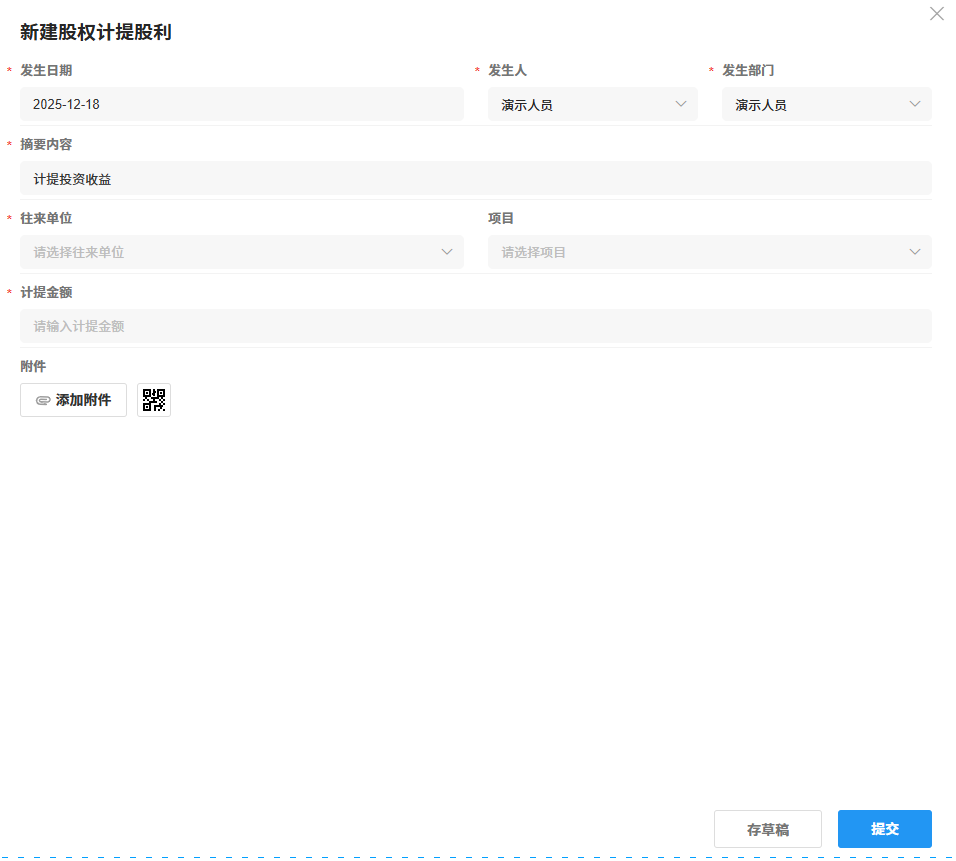Expand the 发生人 dropdown arrow
956x861 pixels.
tap(681, 104)
